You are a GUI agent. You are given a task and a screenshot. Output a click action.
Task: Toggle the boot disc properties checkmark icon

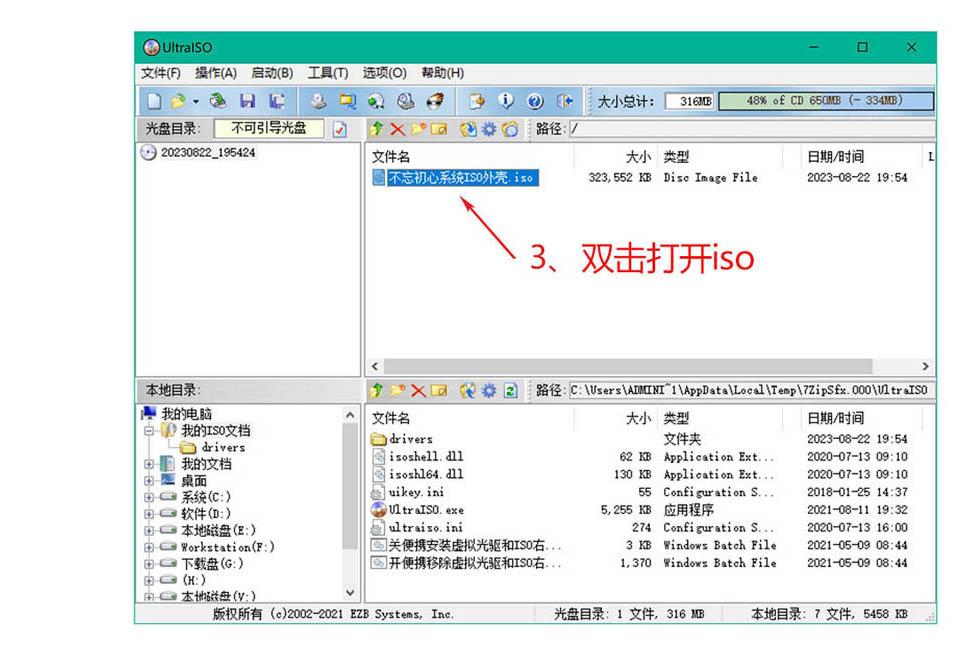pos(339,129)
